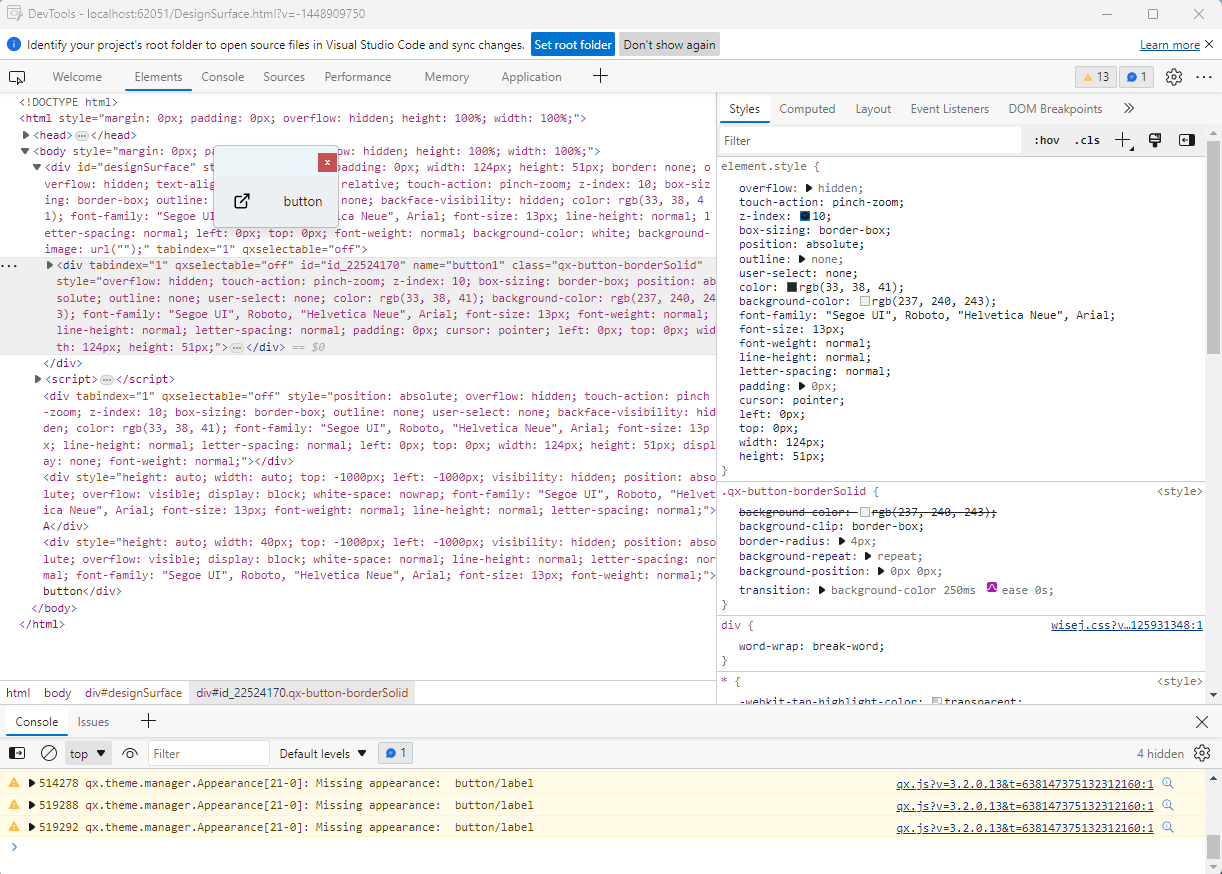Add a drawer tab with plus icon
This screenshot has width=1222, height=874.
coord(148,721)
